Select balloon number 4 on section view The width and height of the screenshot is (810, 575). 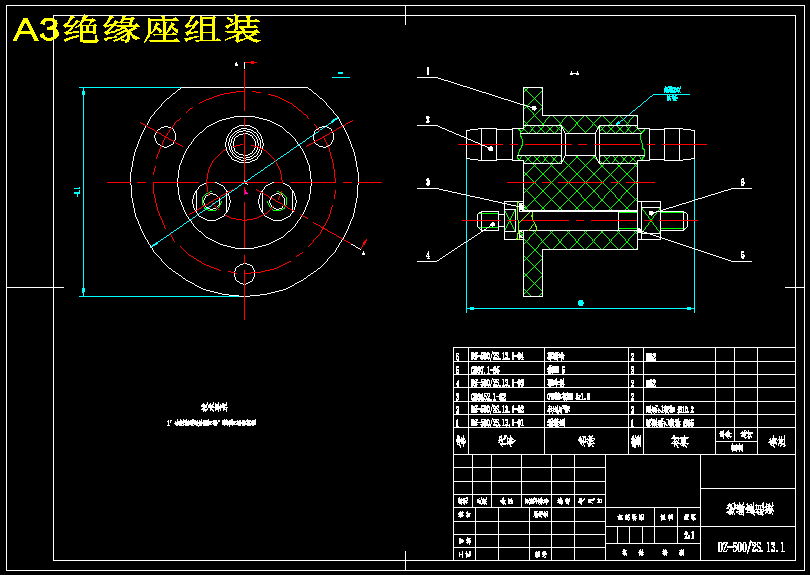click(428, 255)
